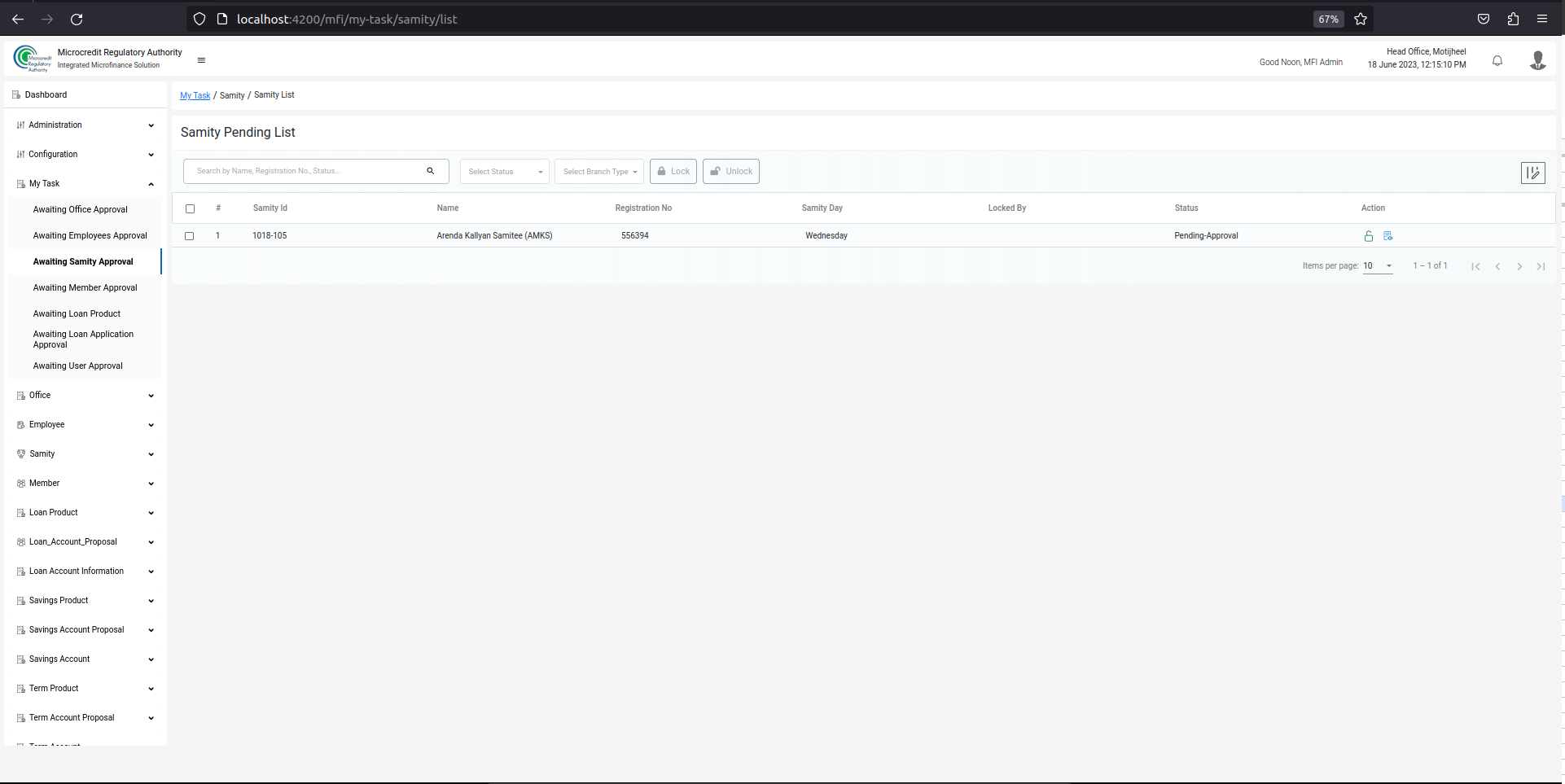Expand the Office sidebar menu
Screen dimensions: 1565x784
click(x=85, y=396)
